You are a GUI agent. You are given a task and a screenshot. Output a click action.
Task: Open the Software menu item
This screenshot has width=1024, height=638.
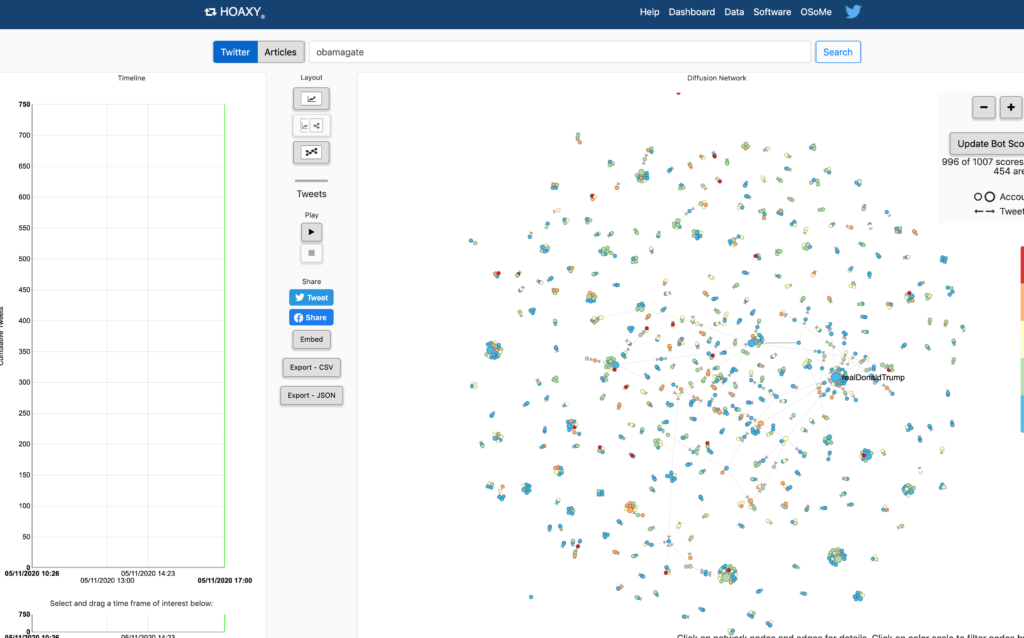[x=772, y=12]
